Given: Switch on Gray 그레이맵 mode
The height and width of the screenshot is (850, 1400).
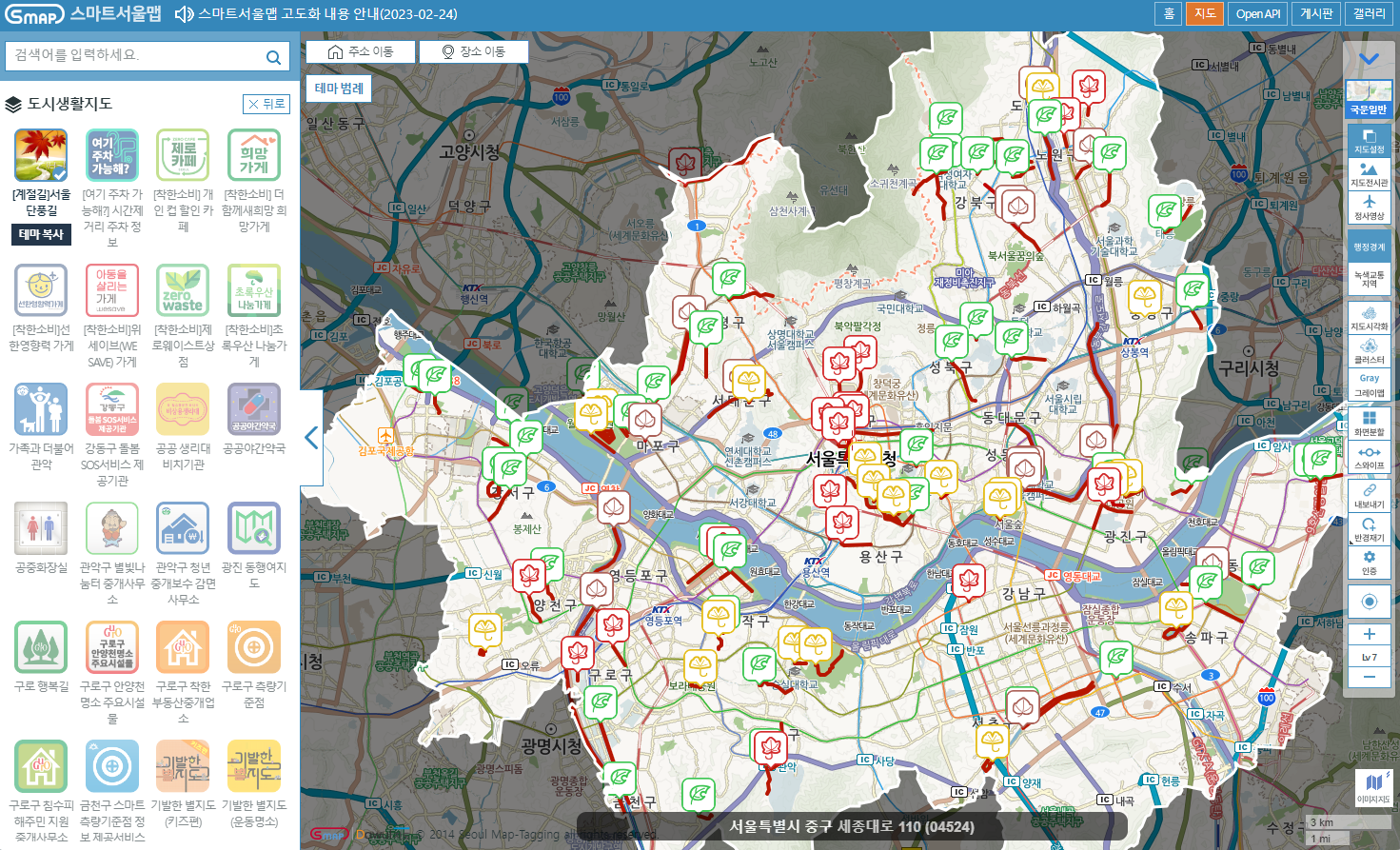Looking at the screenshot, I should point(1370,385).
